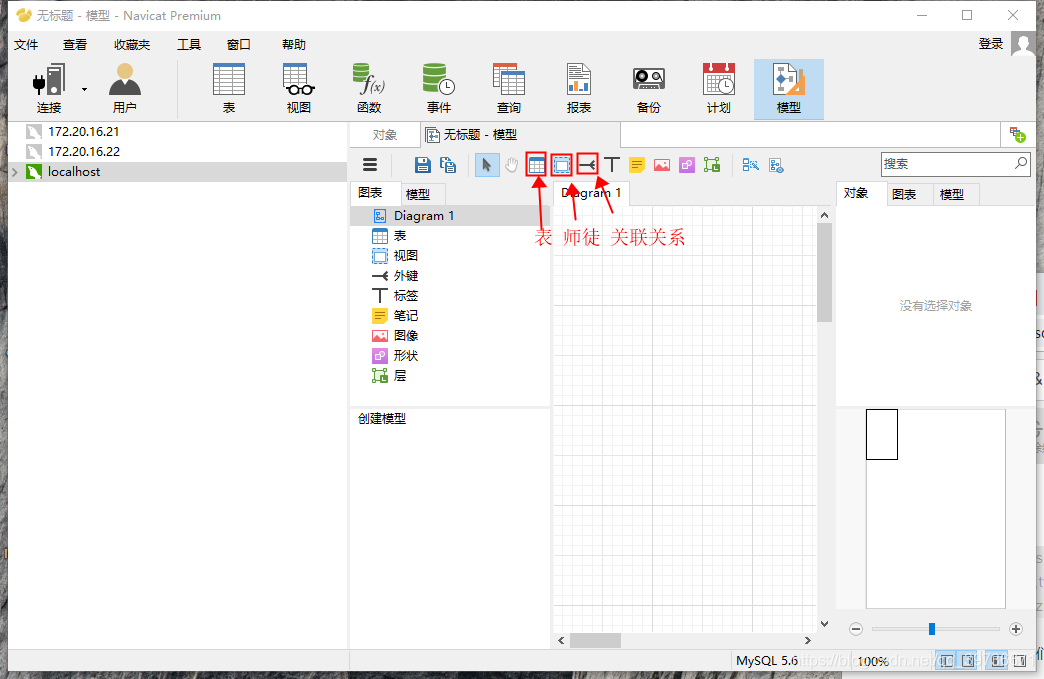Switch to the 对象 tab beside model tab
This screenshot has width=1044, height=679.
(385, 135)
